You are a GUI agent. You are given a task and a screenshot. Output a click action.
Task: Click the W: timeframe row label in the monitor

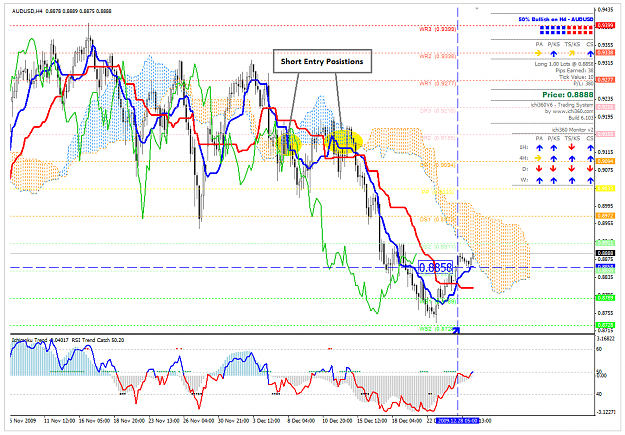pos(524,180)
